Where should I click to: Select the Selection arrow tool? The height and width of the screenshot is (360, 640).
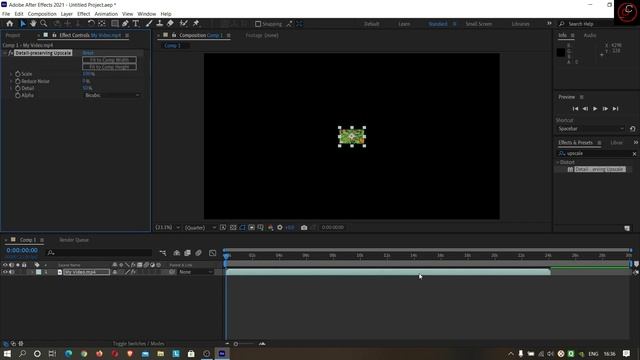click(23, 24)
